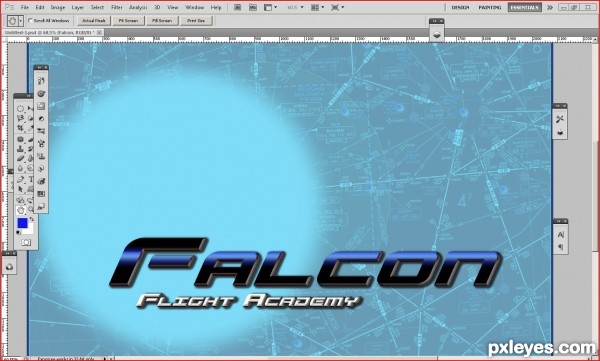Open the Help menu

coord(216,7)
